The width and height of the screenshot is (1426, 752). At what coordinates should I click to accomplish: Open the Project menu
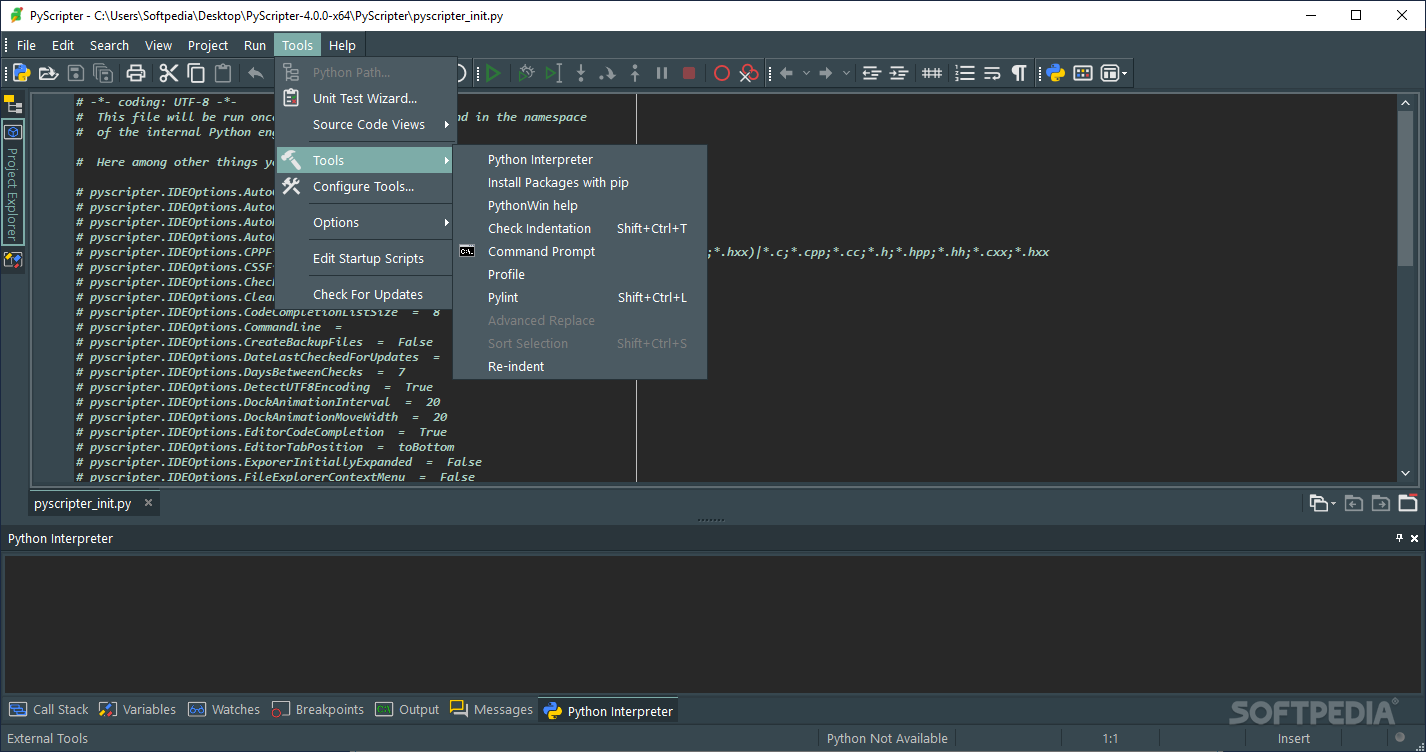pos(208,45)
